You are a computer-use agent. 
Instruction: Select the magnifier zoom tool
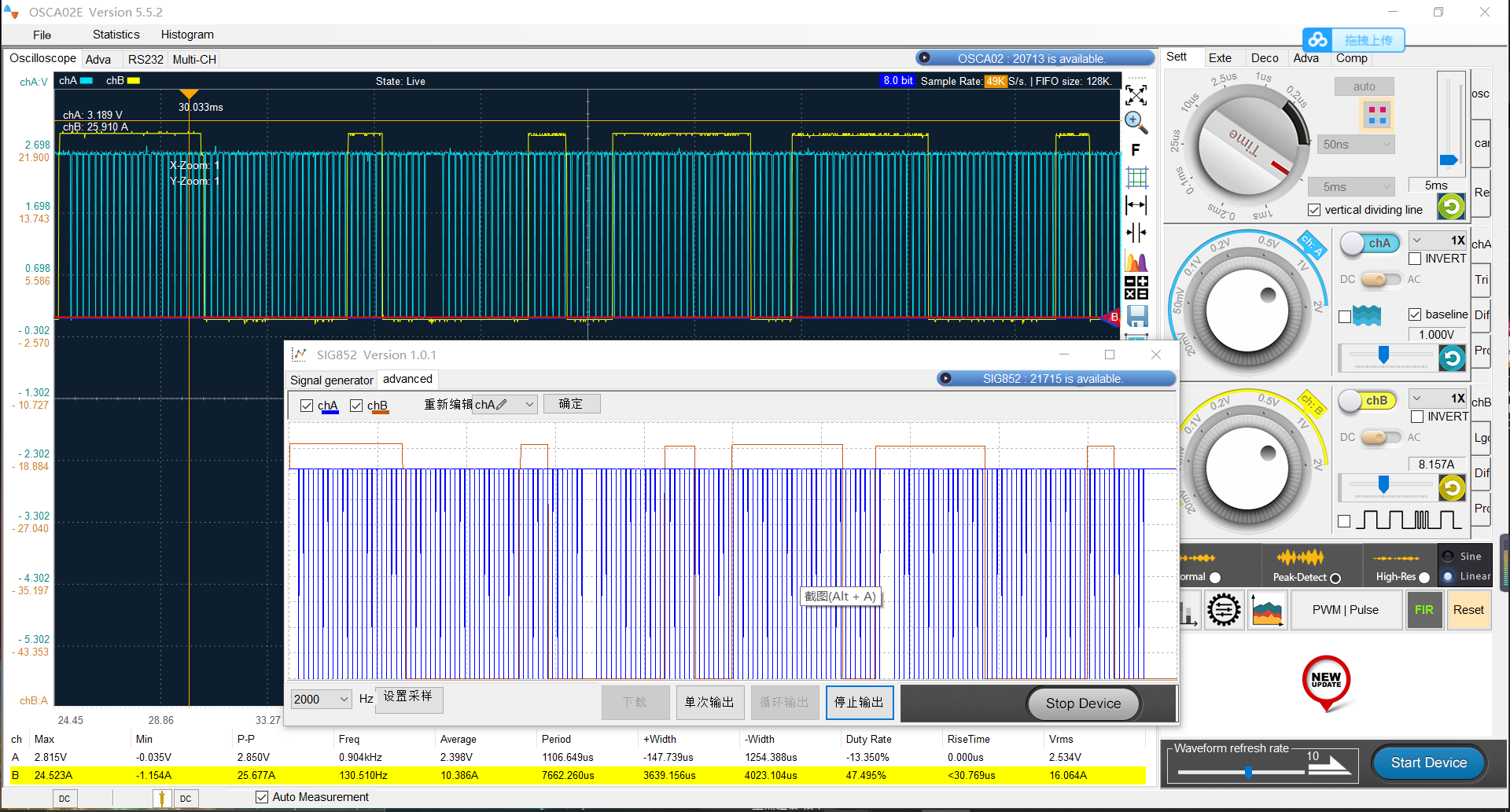[1136, 122]
